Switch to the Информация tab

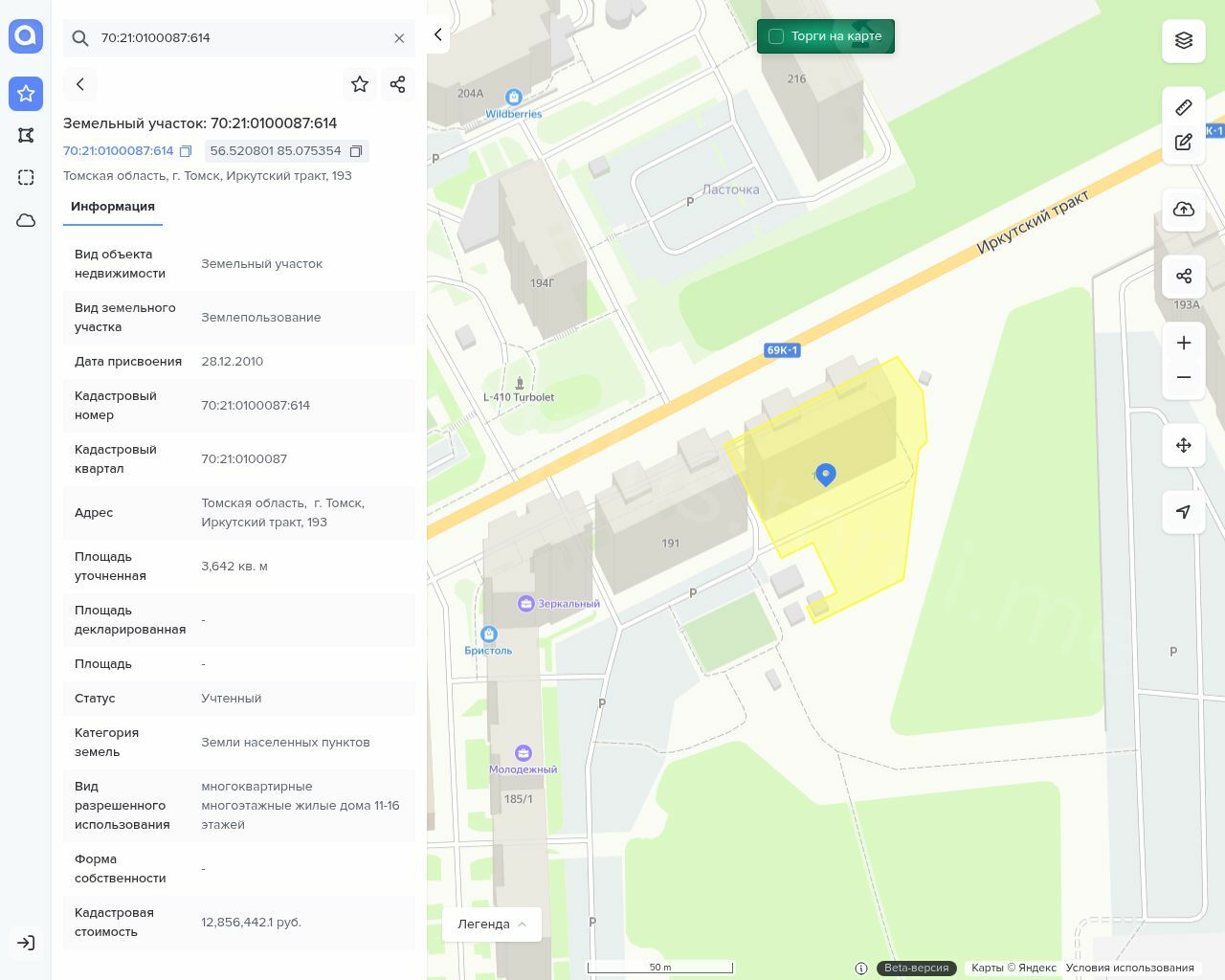point(113,207)
